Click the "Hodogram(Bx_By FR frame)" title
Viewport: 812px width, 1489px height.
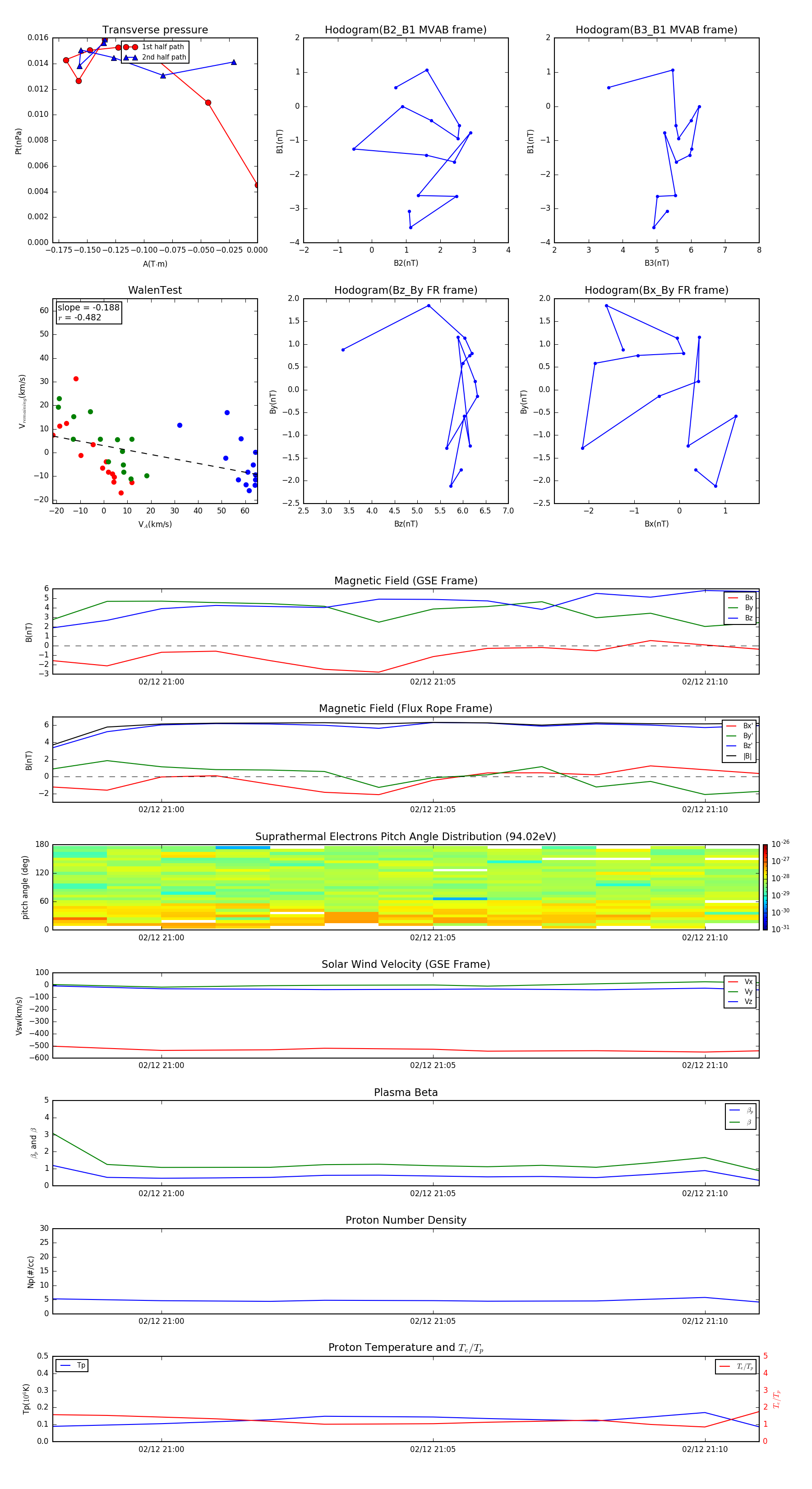coord(656,290)
